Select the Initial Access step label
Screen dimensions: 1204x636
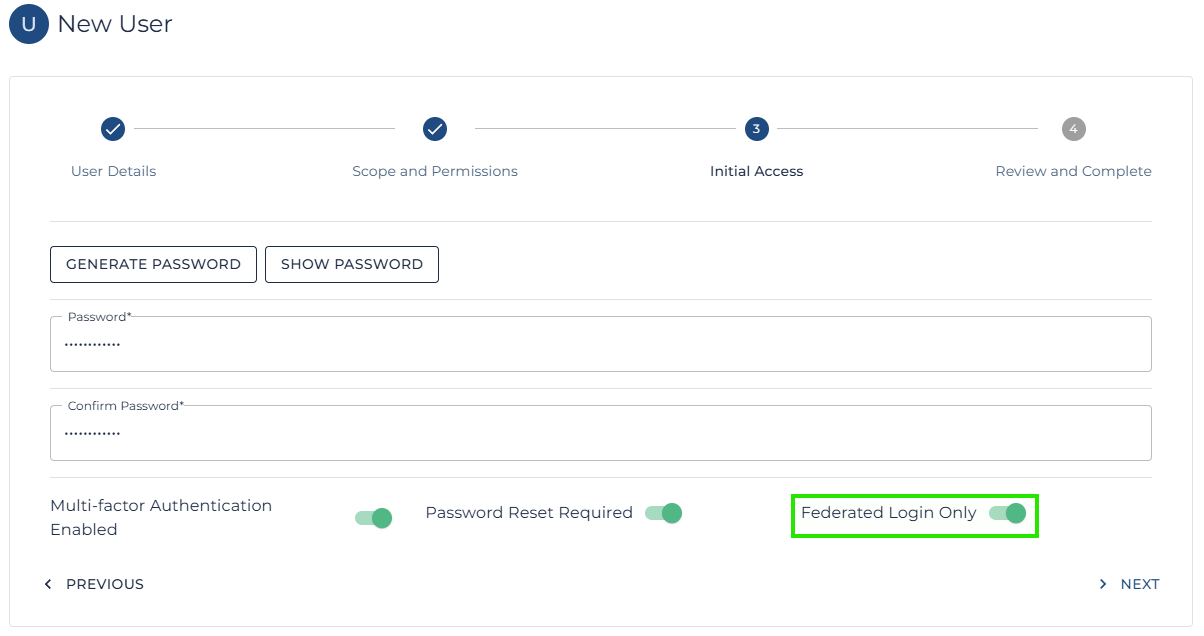click(756, 171)
